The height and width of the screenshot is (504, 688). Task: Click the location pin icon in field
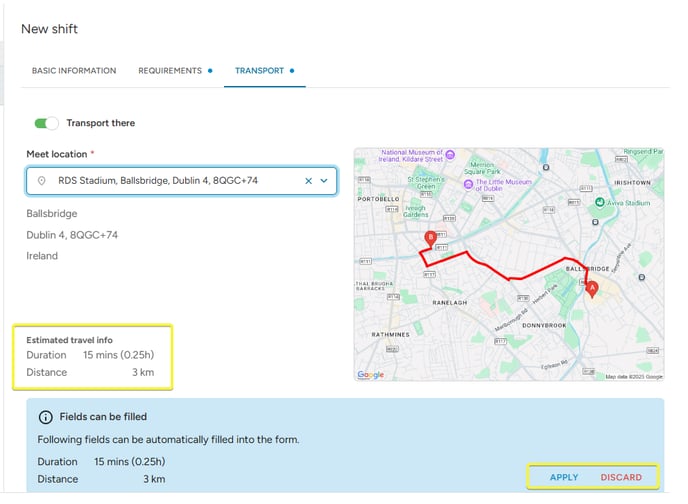(42, 181)
